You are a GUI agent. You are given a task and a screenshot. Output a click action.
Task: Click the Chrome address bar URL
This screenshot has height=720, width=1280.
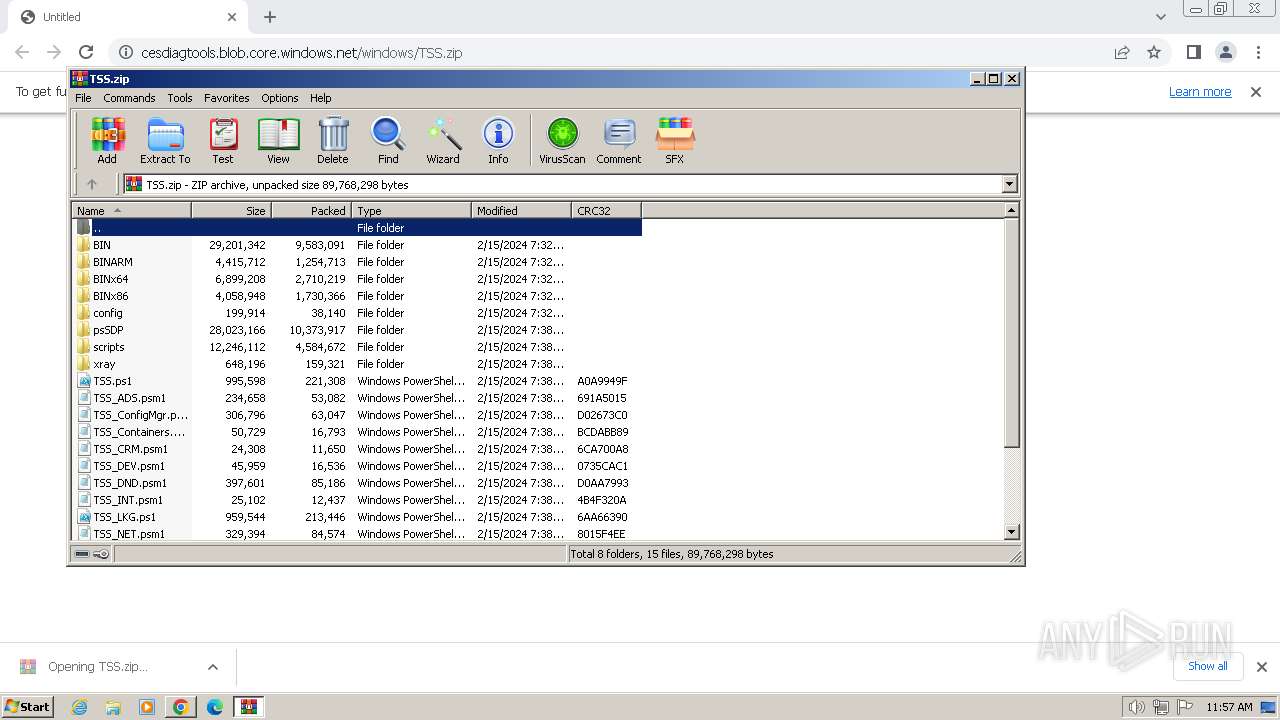point(301,52)
